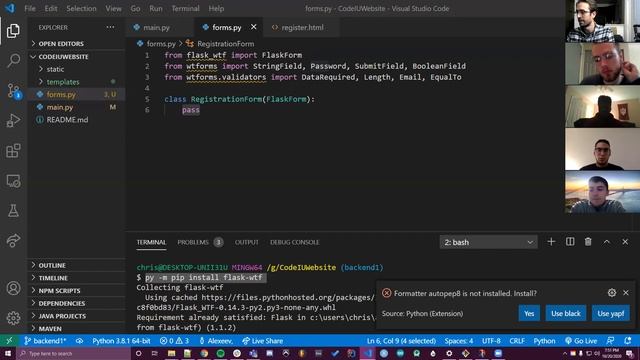This screenshot has width=640, height=360.
Task: Open the Live Share view in activity bar
Action: [13, 240]
